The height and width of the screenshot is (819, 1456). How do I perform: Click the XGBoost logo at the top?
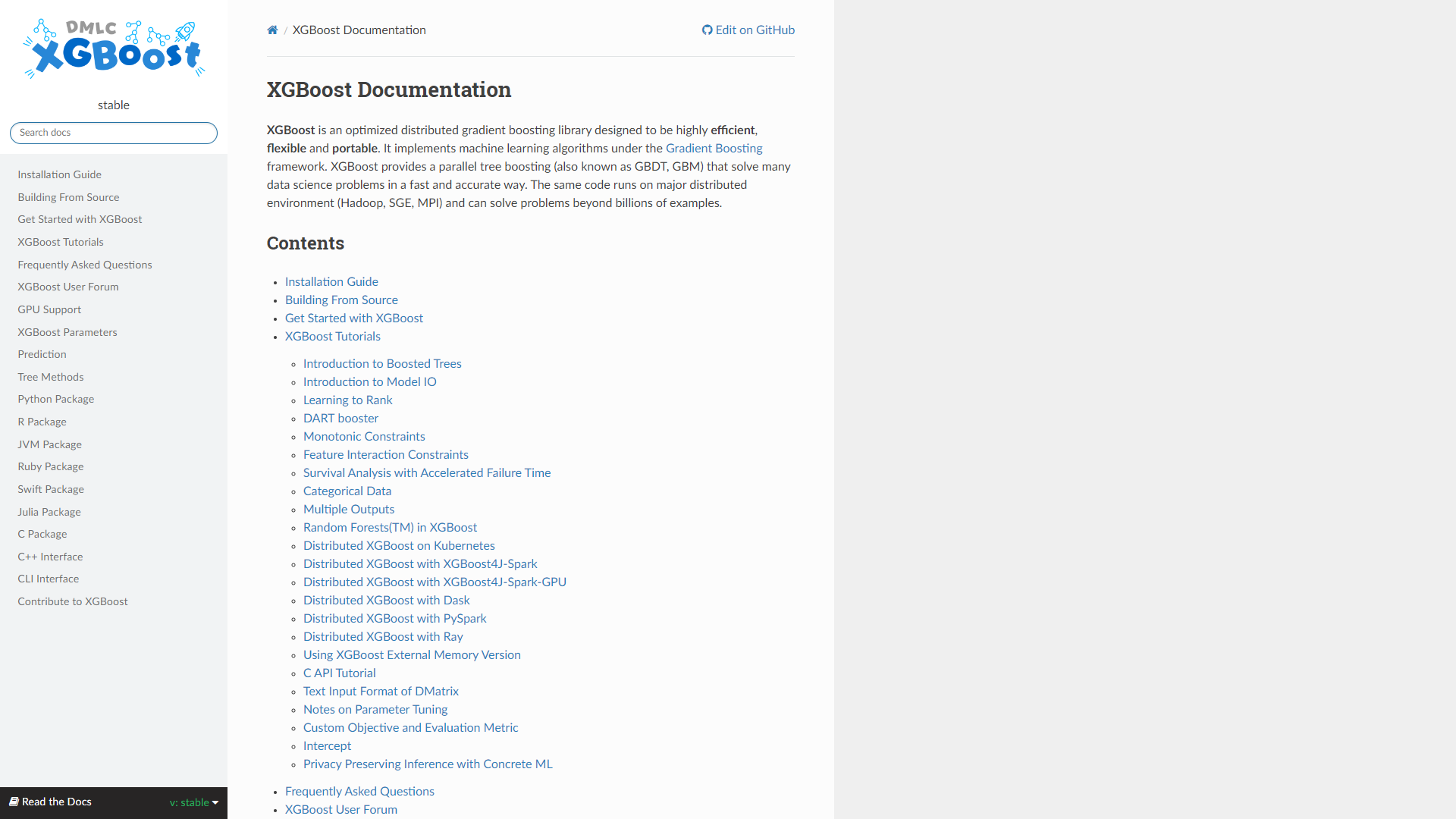pos(113,47)
